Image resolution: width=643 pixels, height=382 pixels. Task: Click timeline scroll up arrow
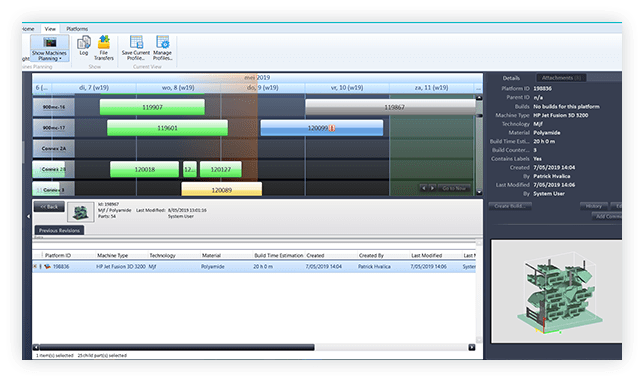tap(479, 98)
